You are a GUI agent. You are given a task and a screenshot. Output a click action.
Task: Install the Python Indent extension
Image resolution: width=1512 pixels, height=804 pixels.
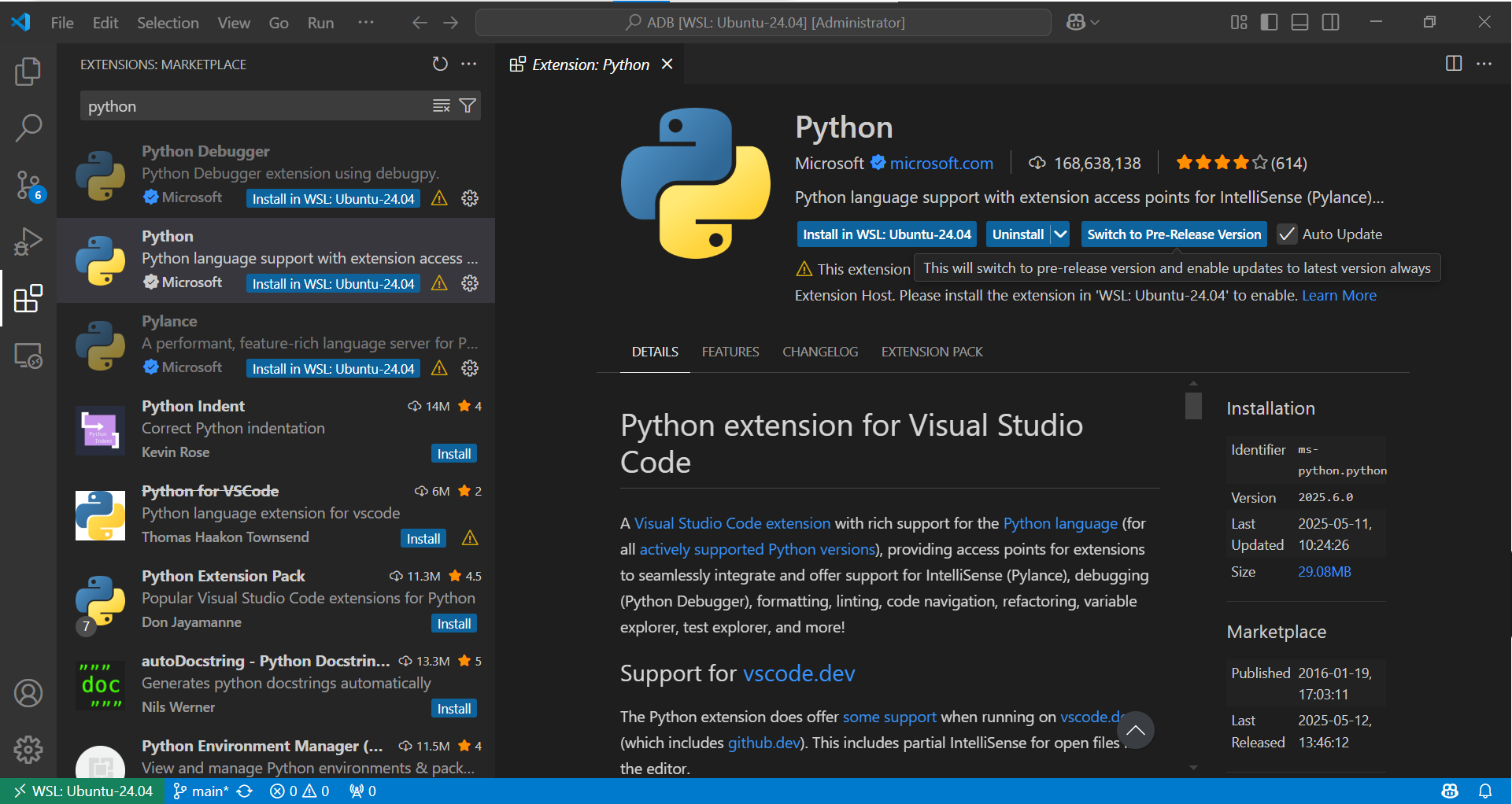point(454,454)
